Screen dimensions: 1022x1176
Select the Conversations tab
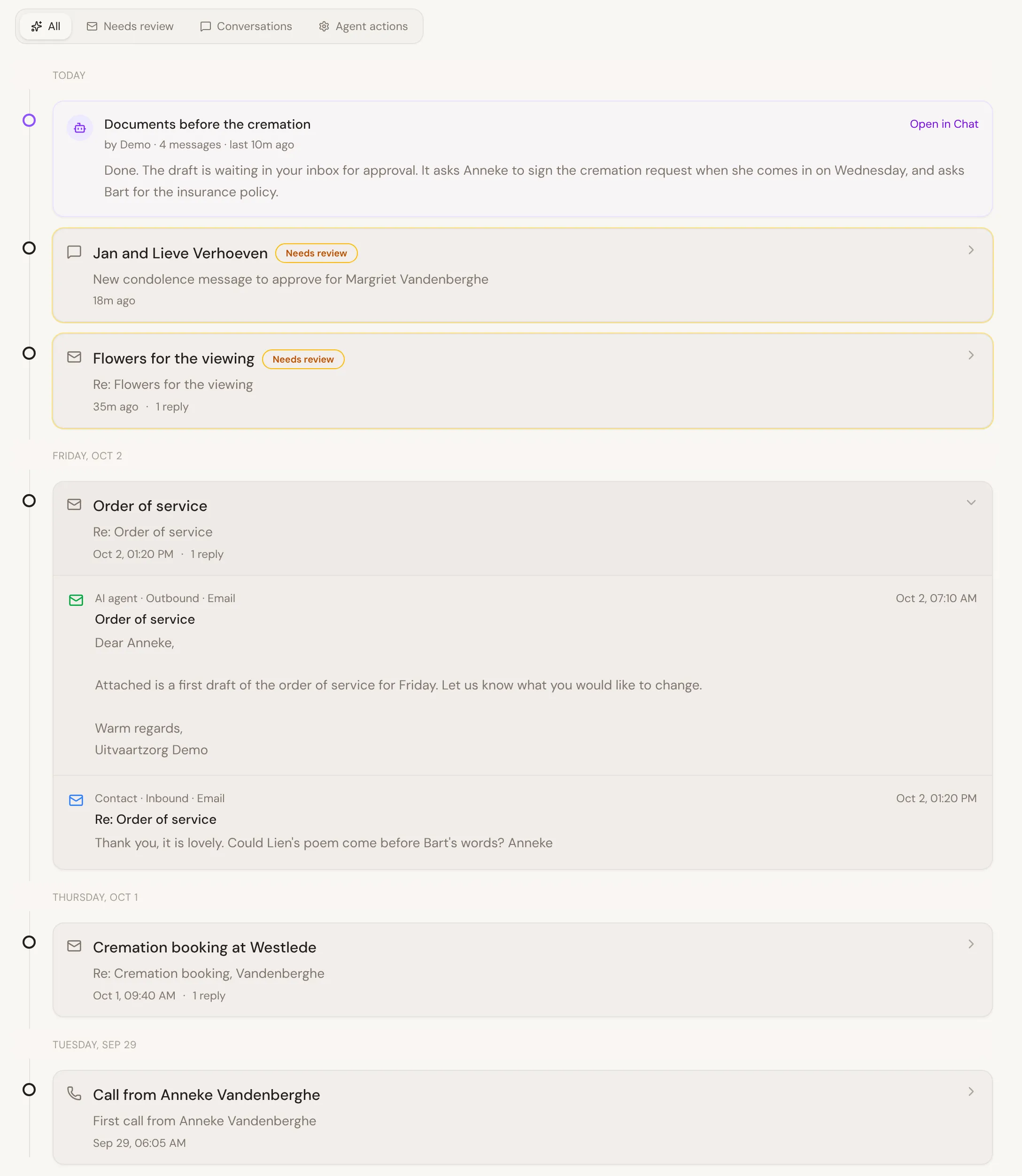pyautogui.click(x=246, y=26)
